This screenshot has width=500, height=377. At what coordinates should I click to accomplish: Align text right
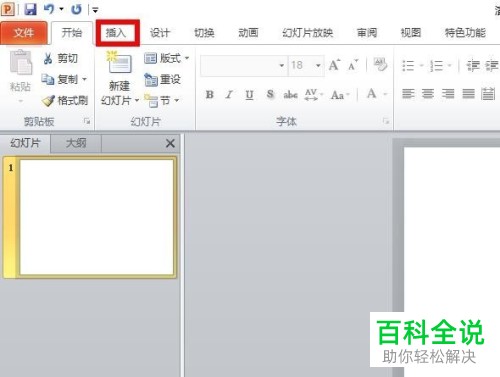[x=448, y=94]
